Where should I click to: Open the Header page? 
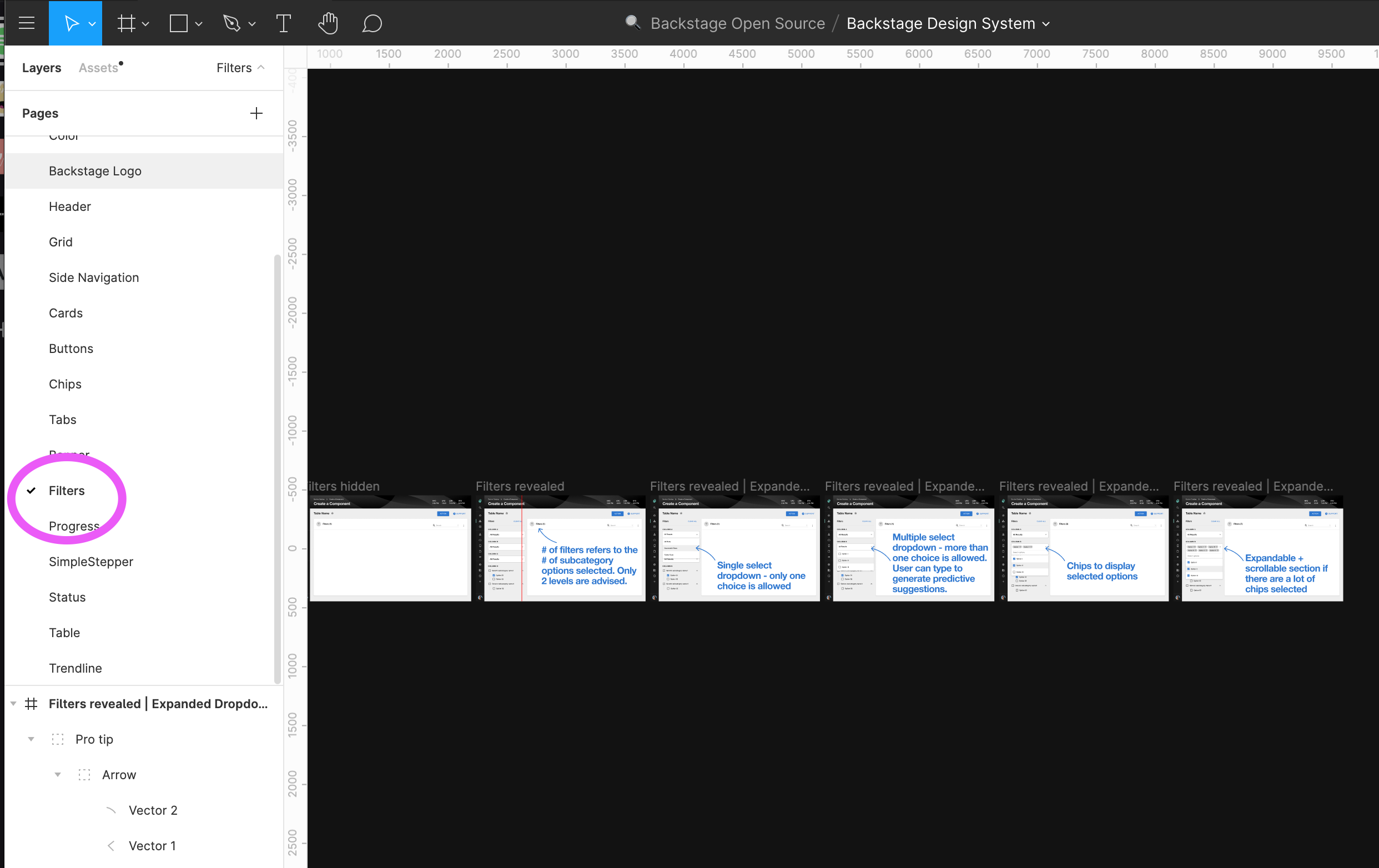coord(144,206)
